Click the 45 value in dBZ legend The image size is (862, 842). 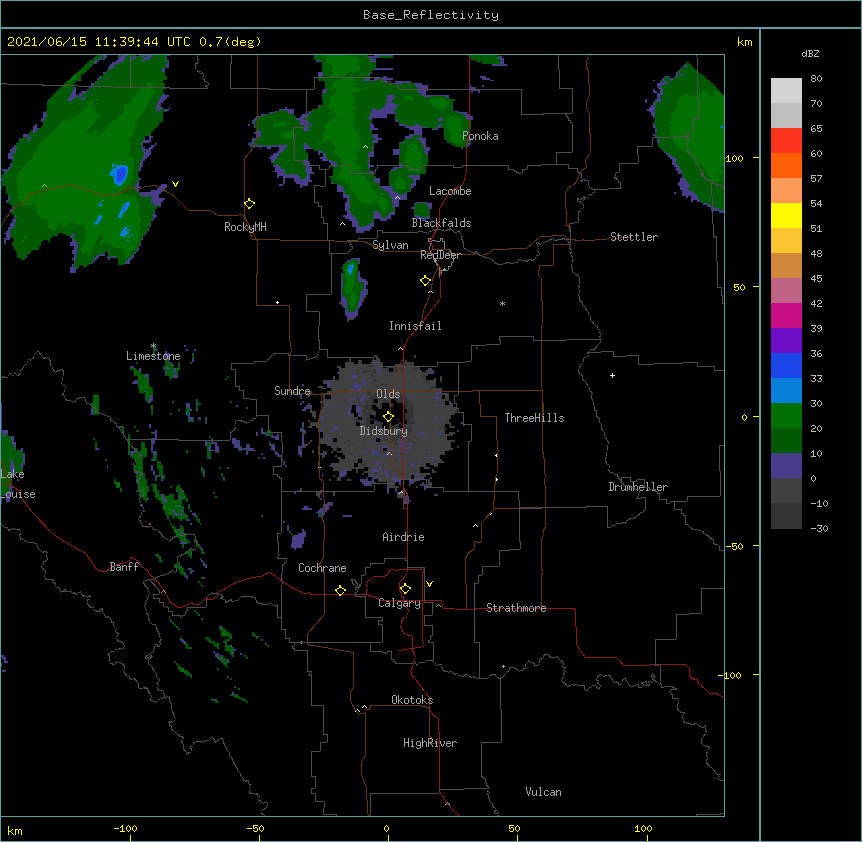pyautogui.click(x=816, y=278)
